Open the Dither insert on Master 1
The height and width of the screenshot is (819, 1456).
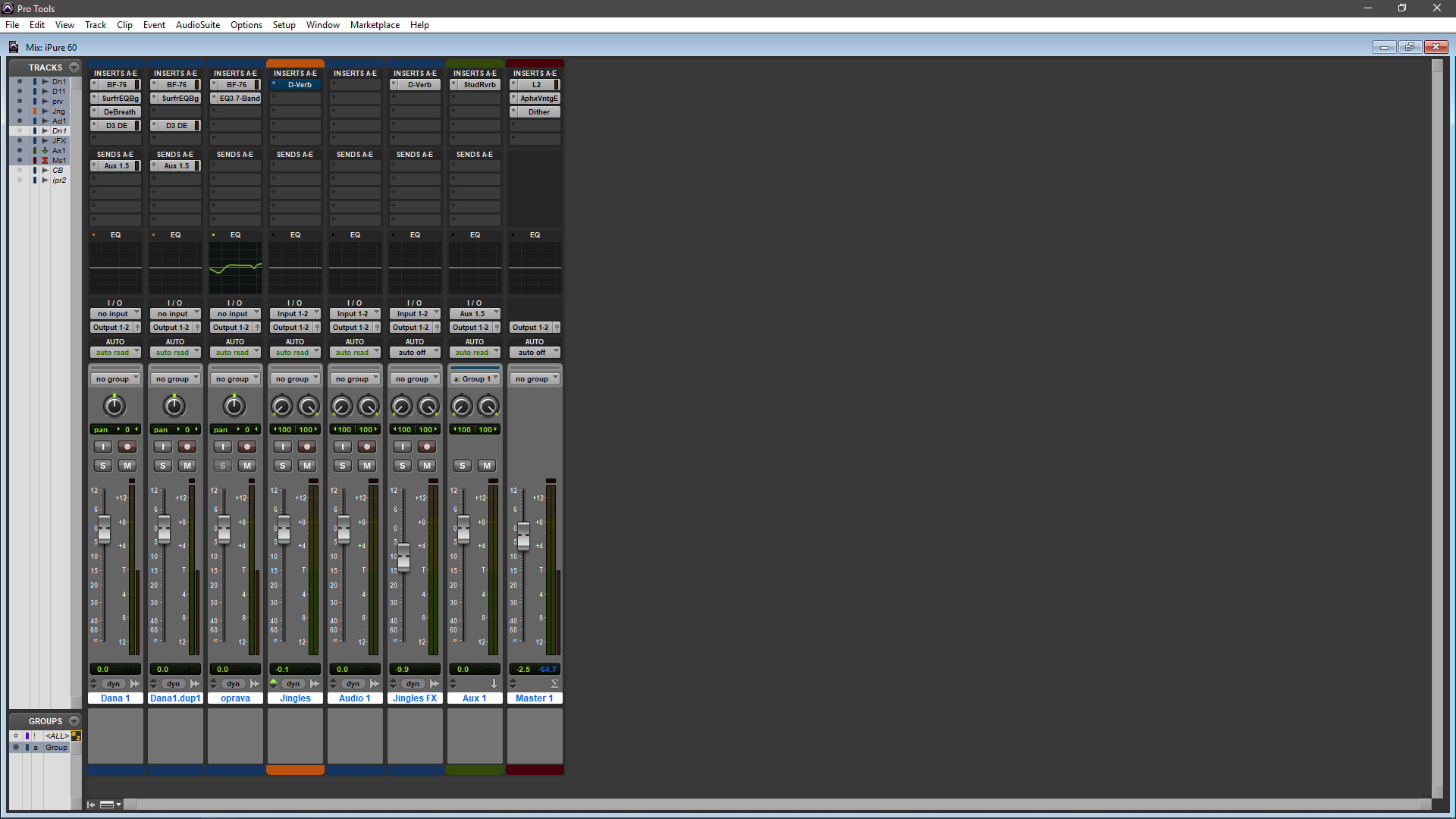539,112
